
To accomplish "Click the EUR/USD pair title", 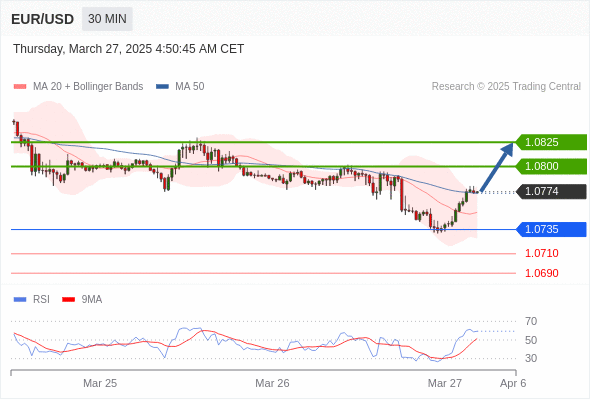I will click(43, 19).
